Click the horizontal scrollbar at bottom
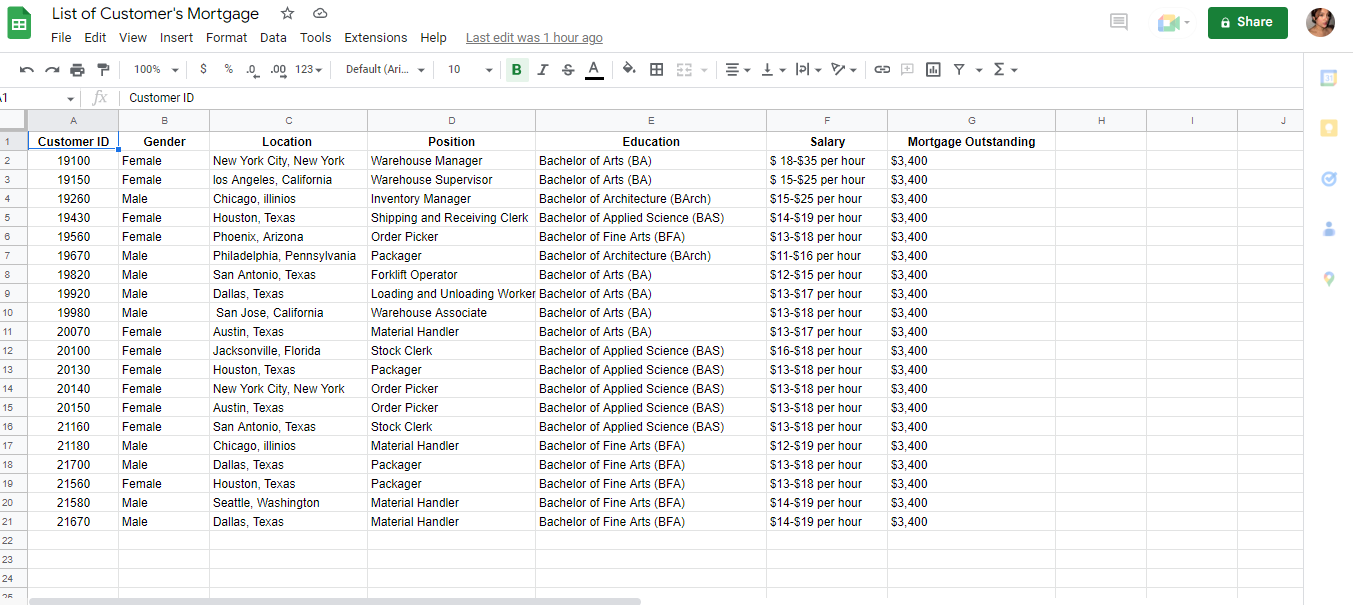 pyautogui.click(x=334, y=601)
